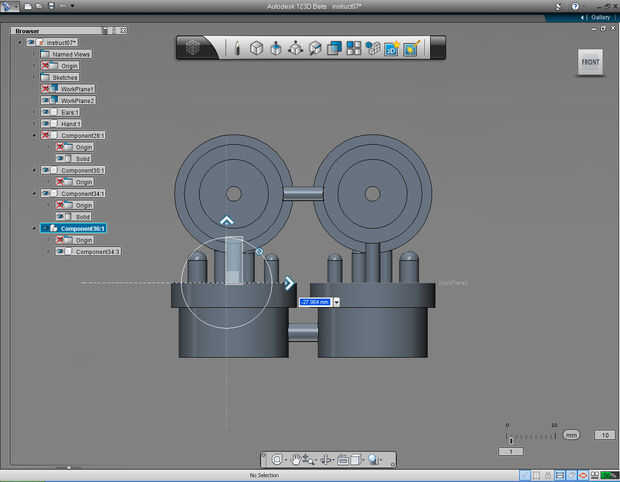Collapse the instruct07 root node
Image resolution: width=620 pixels, height=482 pixels.
pos(20,43)
